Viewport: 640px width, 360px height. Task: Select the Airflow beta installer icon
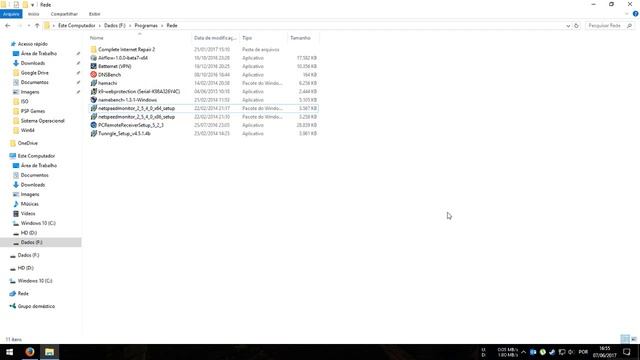point(93,58)
